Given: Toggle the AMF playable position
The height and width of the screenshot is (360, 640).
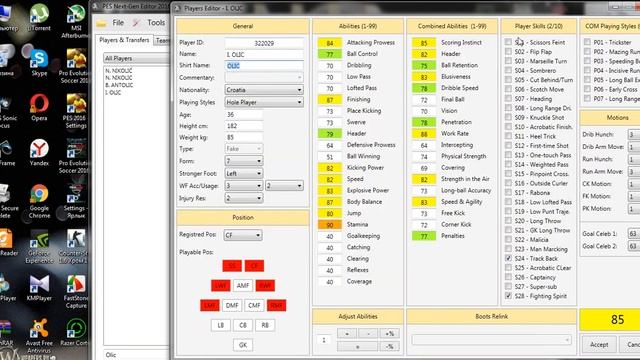Looking at the screenshot, I should point(243,286).
